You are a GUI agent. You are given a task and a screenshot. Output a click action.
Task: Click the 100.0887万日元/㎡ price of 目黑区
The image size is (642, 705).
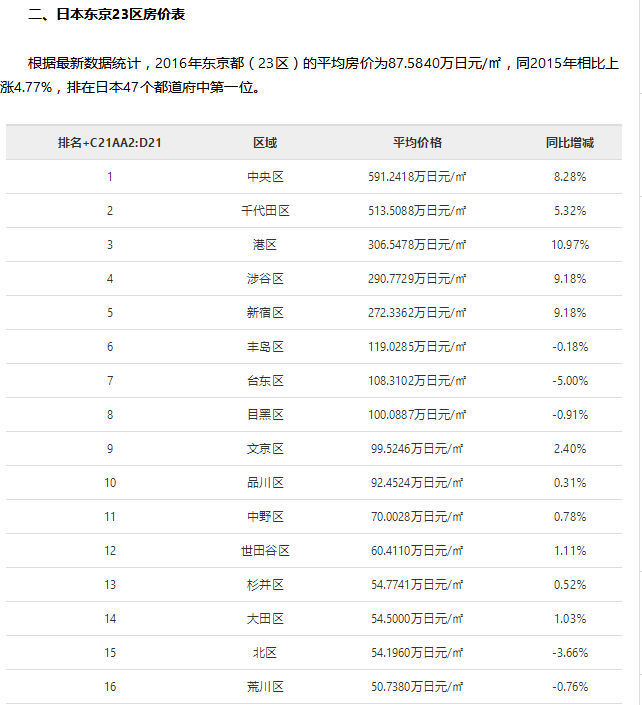[x=417, y=415]
